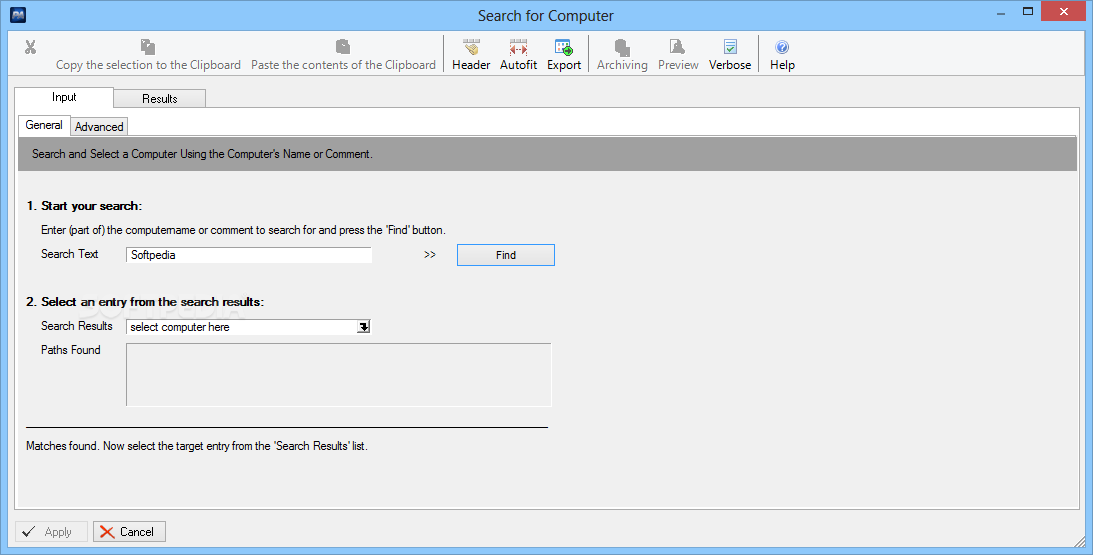Image resolution: width=1093 pixels, height=555 pixels.
Task: Switch to the Input tab
Action: click(x=64, y=98)
